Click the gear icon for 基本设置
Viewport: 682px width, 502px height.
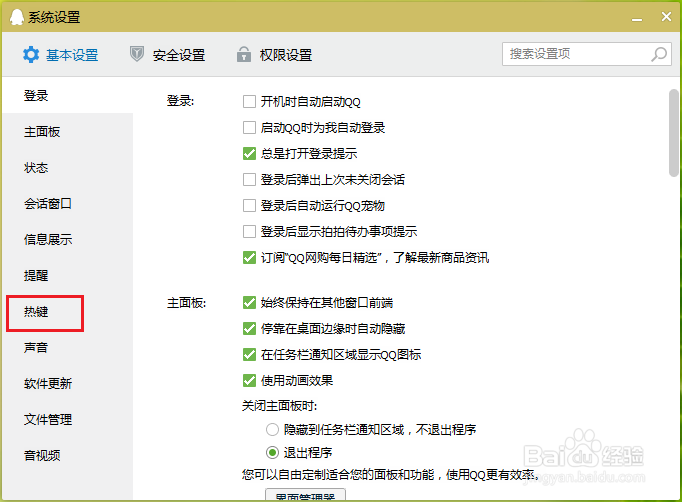click(31, 55)
